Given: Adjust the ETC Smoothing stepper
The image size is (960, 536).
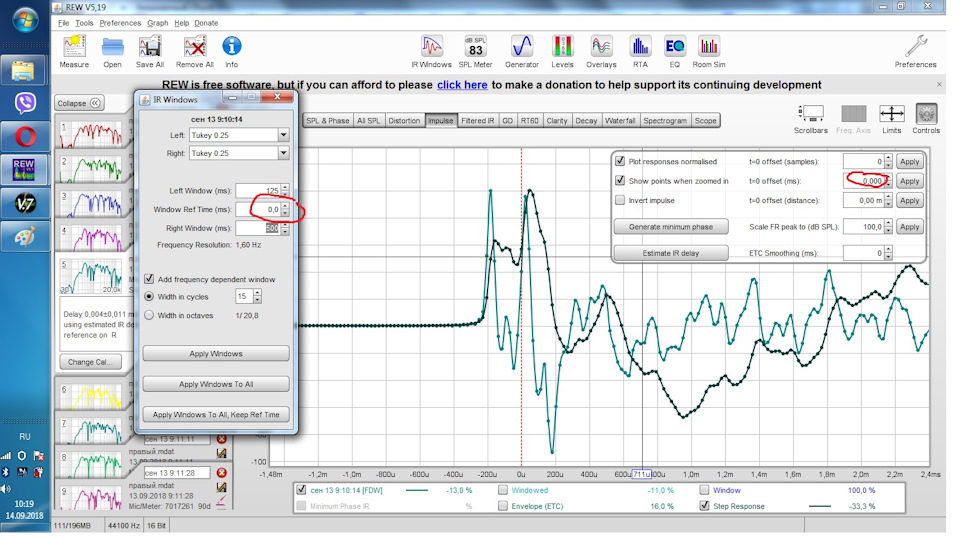Looking at the screenshot, I should (888, 253).
